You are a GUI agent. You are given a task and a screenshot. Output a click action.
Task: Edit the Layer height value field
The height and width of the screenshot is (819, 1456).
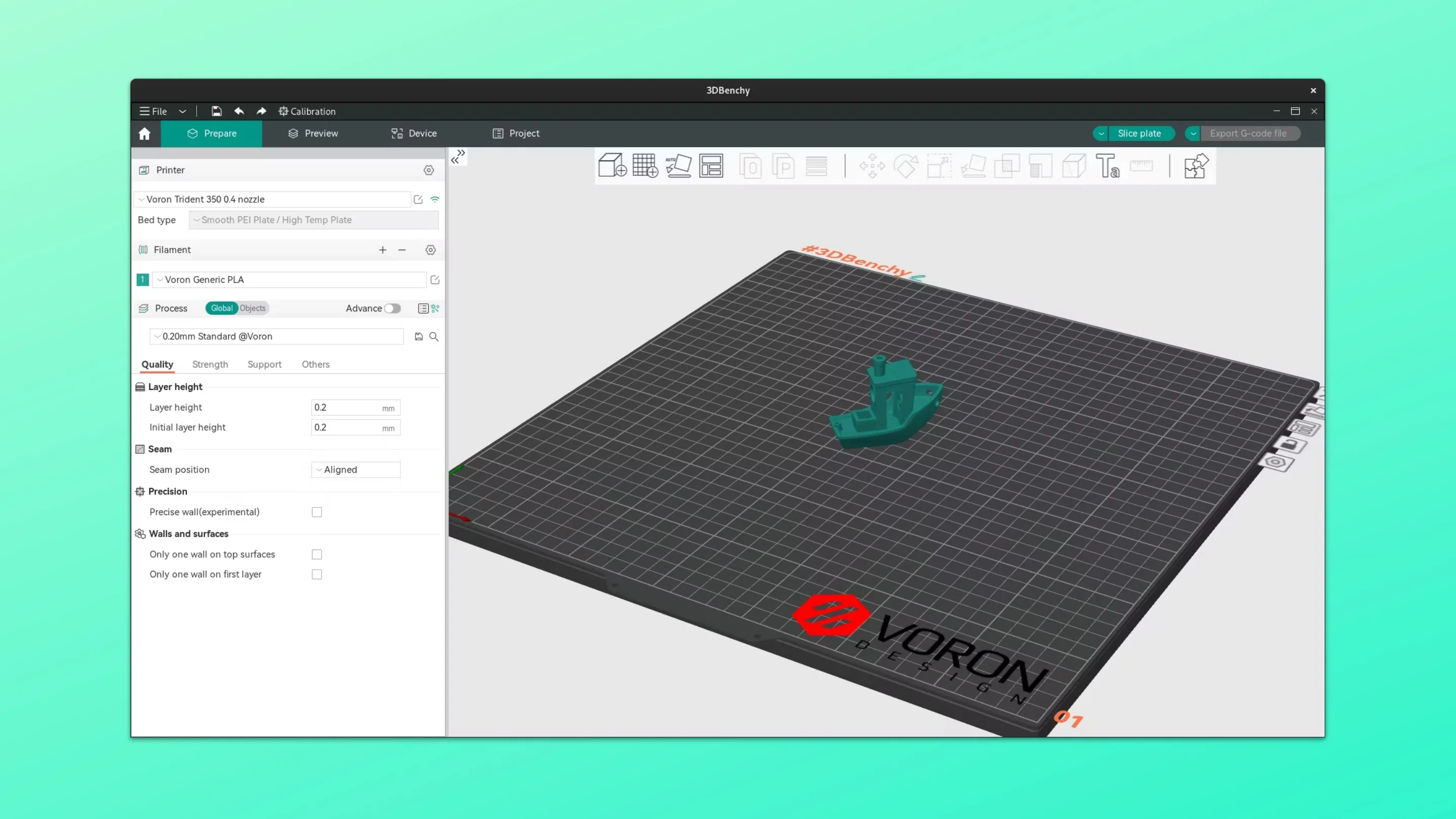pyautogui.click(x=355, y=407)
